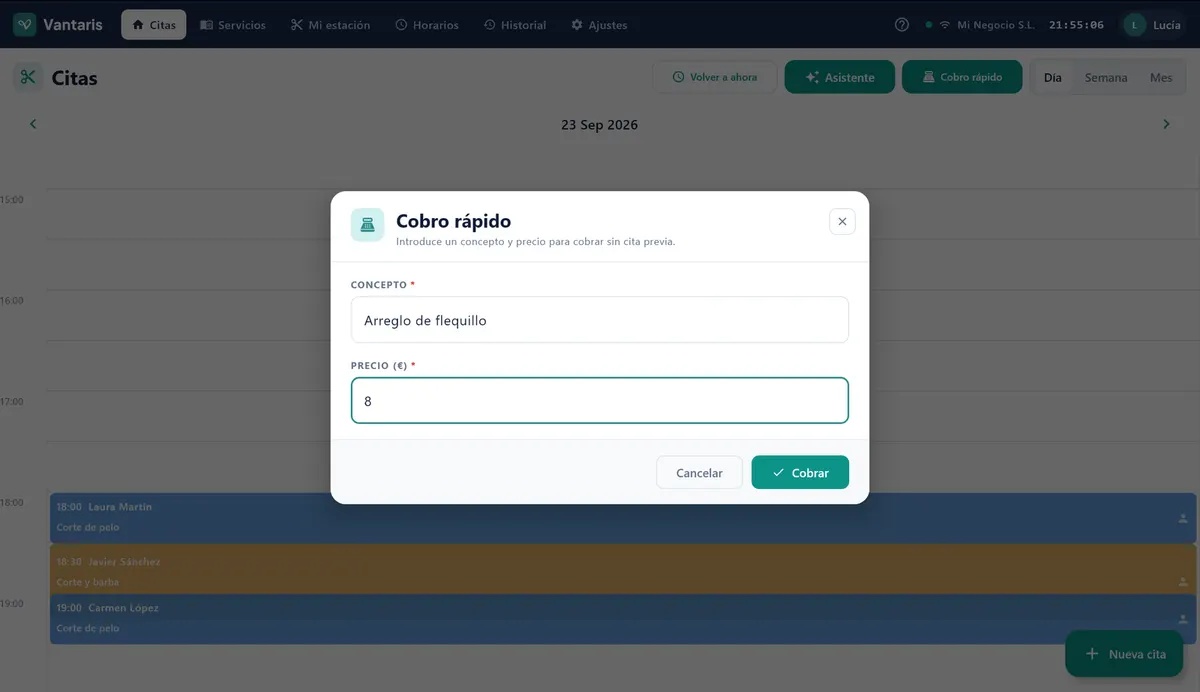This screenshot has width=1200, height=692.
Task: Click the person icon on Laura Martín appointment
Action: point(1184,518)
